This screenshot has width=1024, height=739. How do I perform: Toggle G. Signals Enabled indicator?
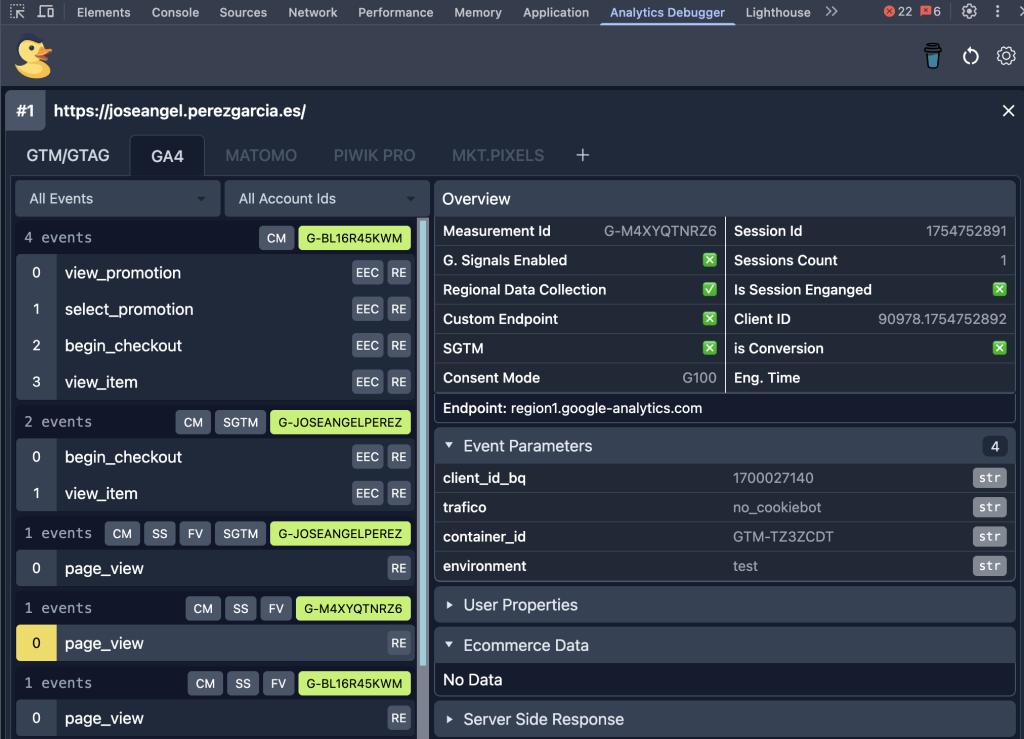[x=710, y=260]
